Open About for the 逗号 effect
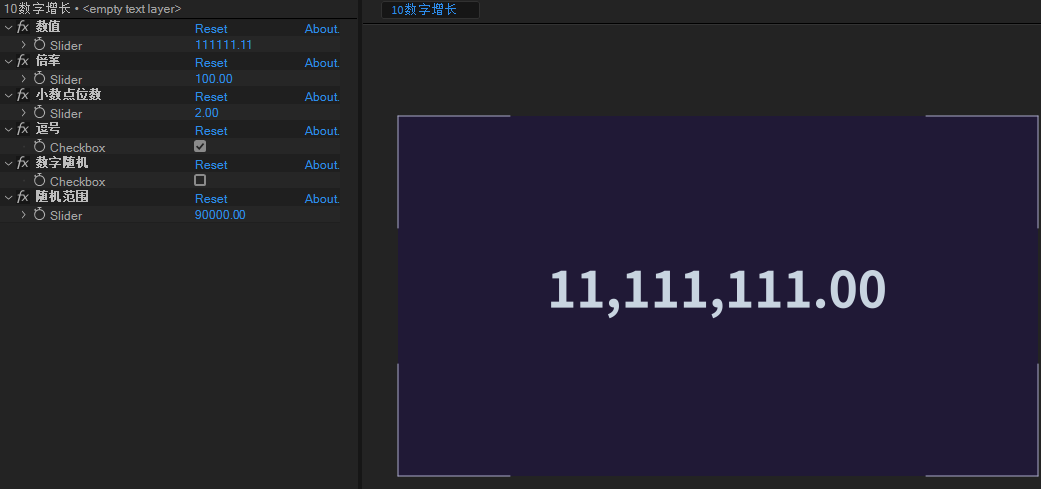Viewport: 1041px width, 489px height. [x=322, y=131]
